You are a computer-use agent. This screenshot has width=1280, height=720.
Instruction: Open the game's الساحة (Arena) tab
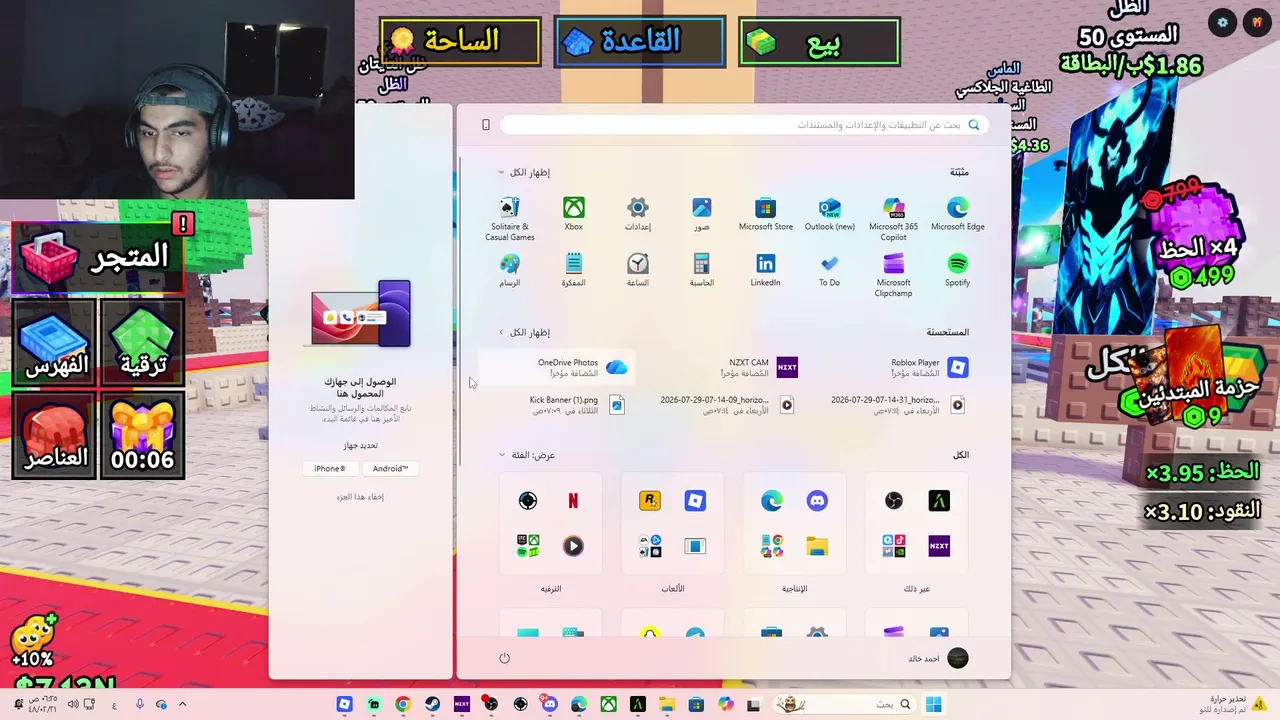(460, 41)
